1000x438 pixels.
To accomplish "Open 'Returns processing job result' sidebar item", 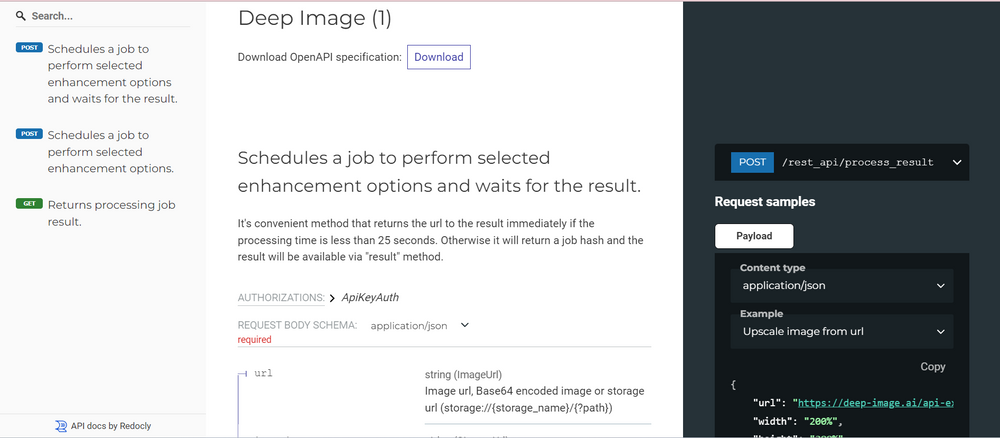I will tap(111, 214).
